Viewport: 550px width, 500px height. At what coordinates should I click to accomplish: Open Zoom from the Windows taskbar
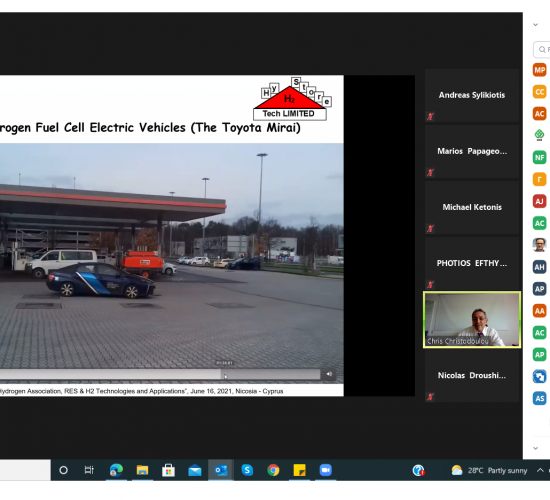click(326, 470)
